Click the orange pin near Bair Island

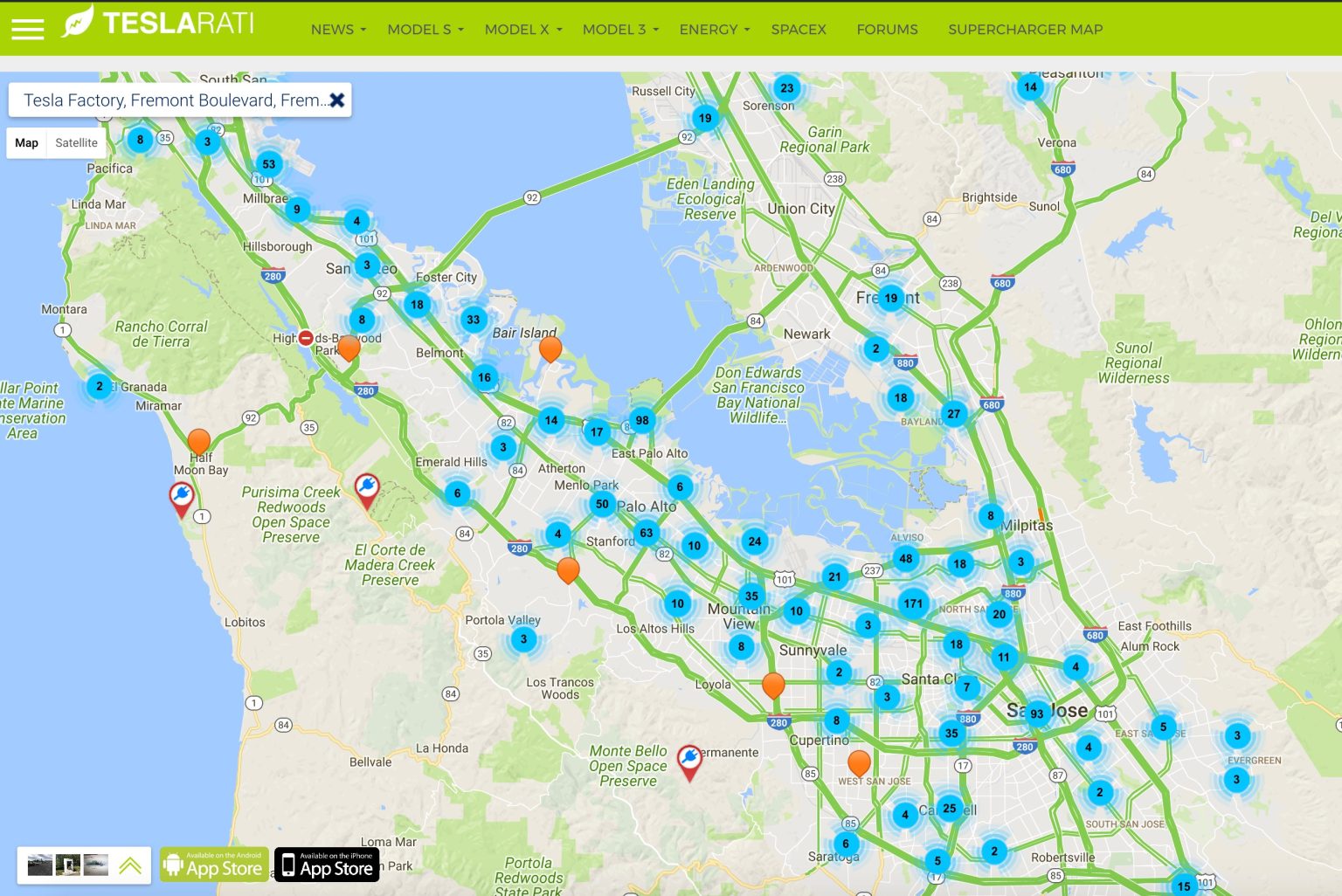pyautogui.click(x=550, y=348)
